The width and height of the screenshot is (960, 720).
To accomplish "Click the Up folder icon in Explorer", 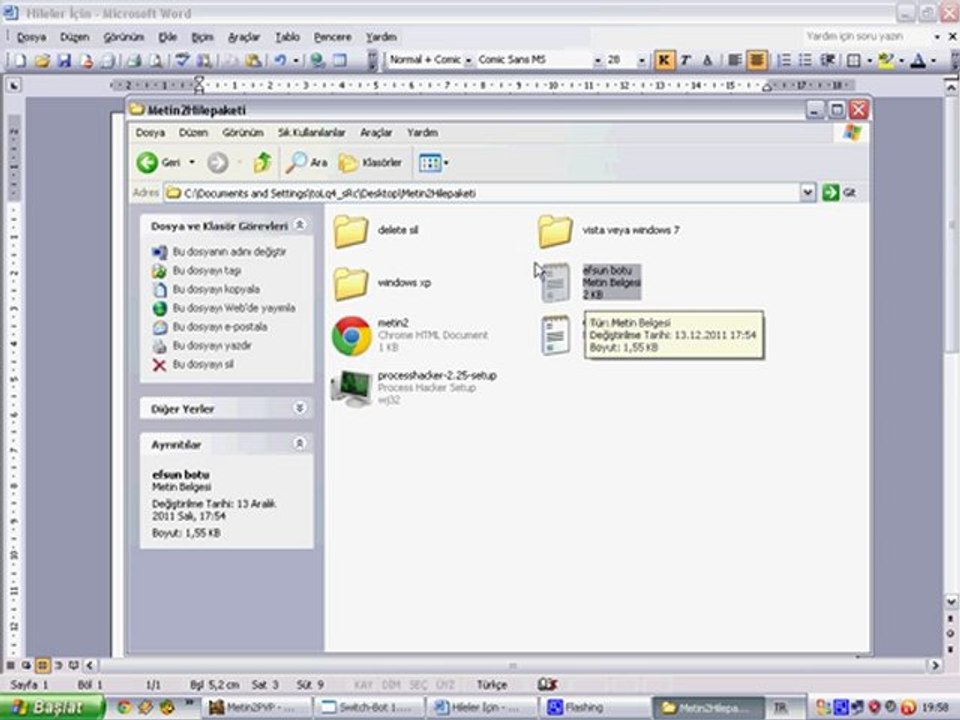I will tap(262, 162).
